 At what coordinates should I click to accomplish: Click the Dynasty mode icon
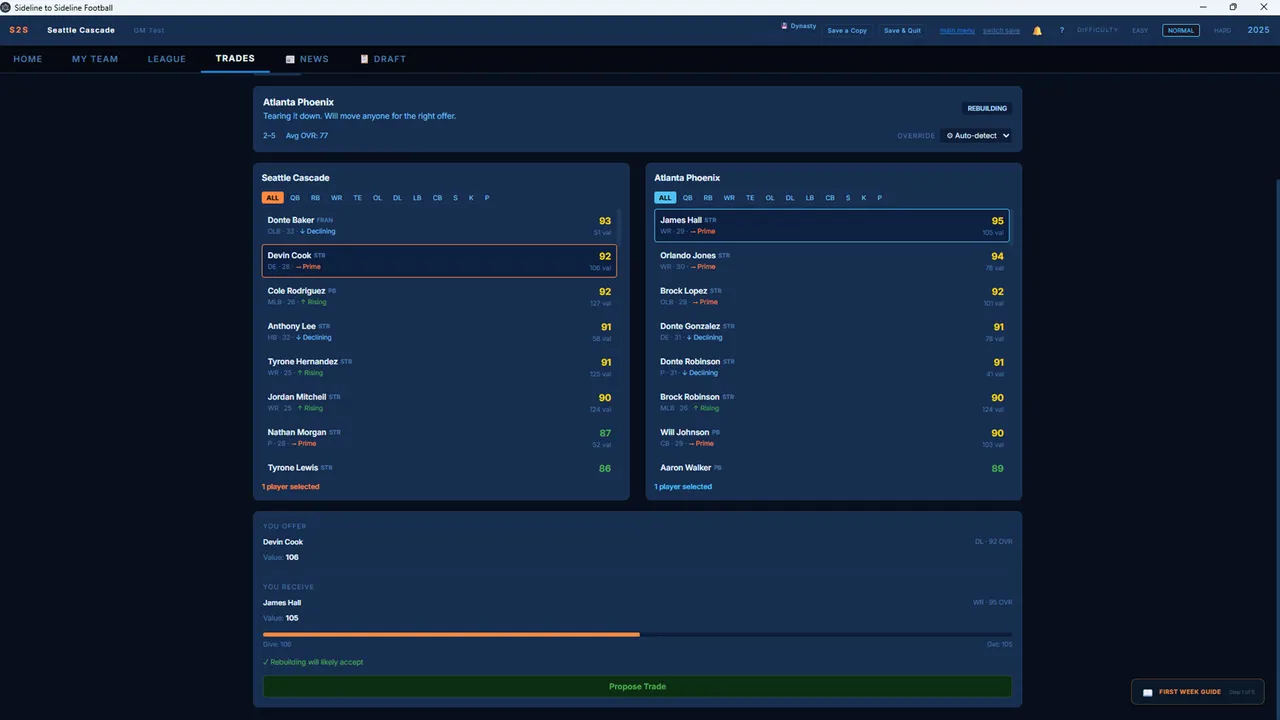(x=785, y=26)
